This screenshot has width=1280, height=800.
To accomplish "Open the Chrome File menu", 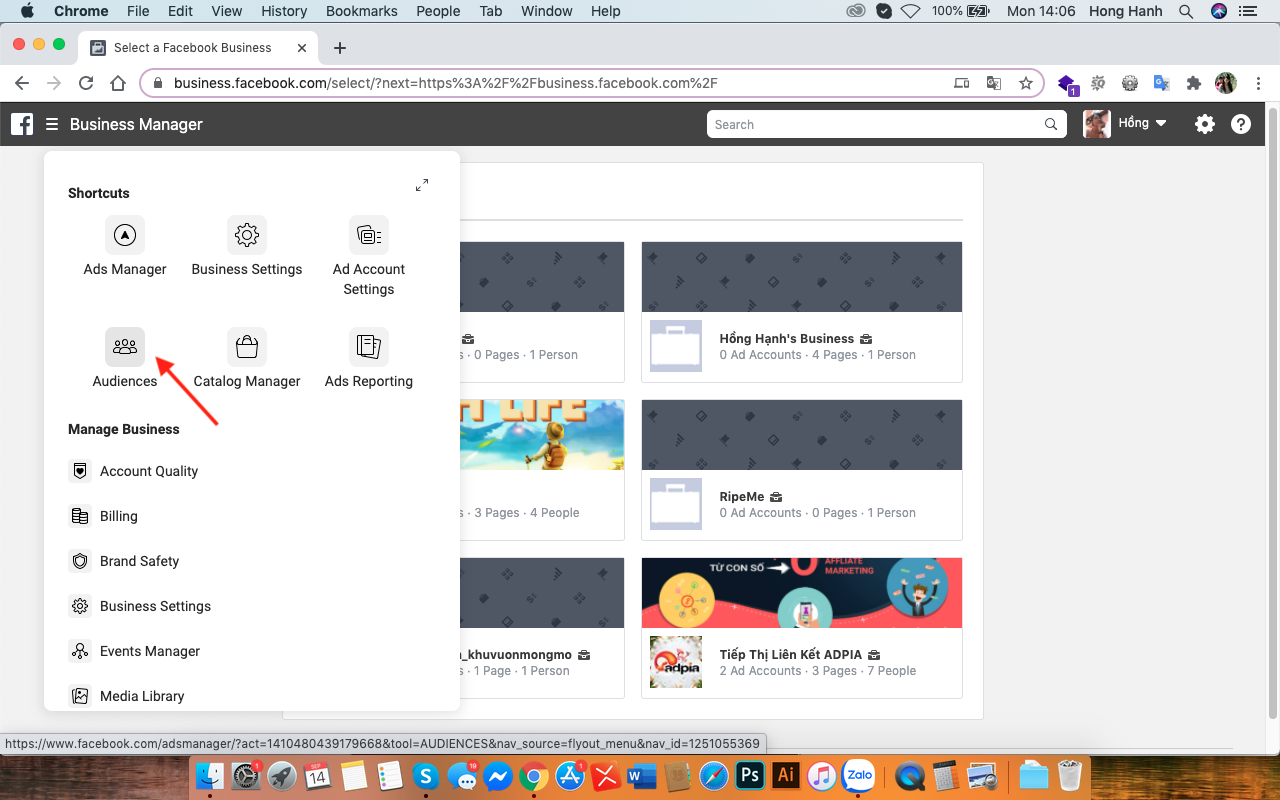I will click(x=138, y=11).
